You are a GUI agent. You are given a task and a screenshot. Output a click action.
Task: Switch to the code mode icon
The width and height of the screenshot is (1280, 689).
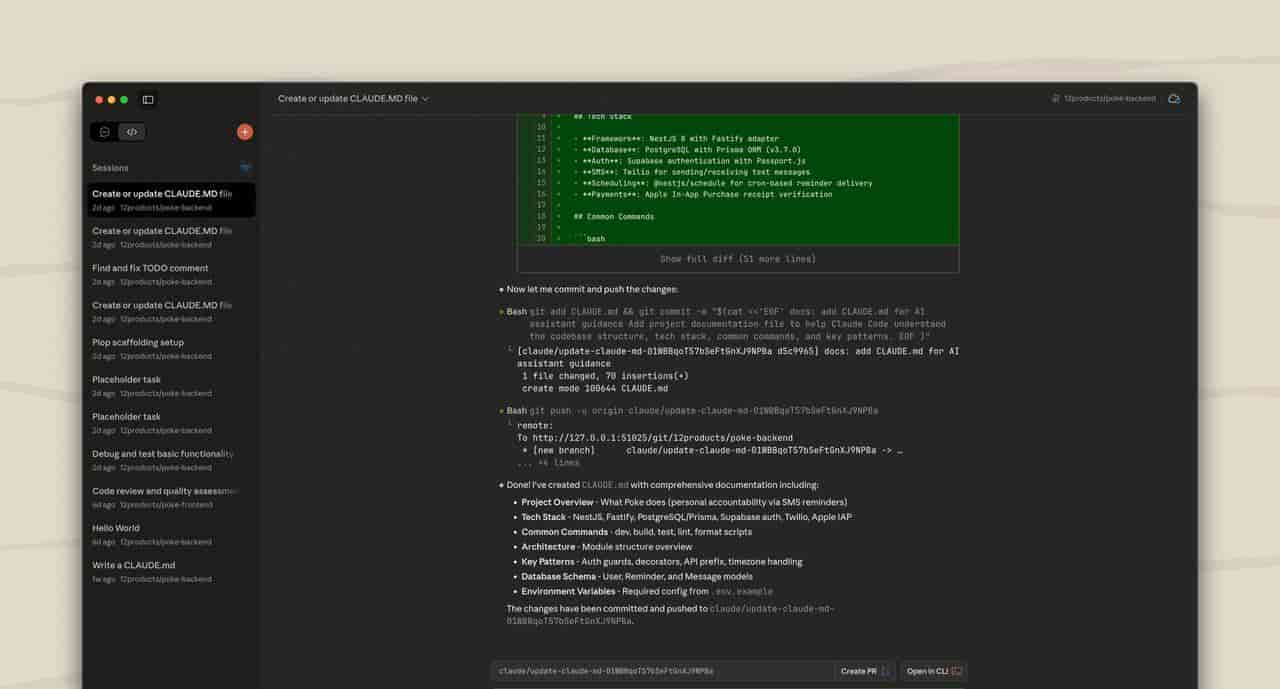point(131,132)
